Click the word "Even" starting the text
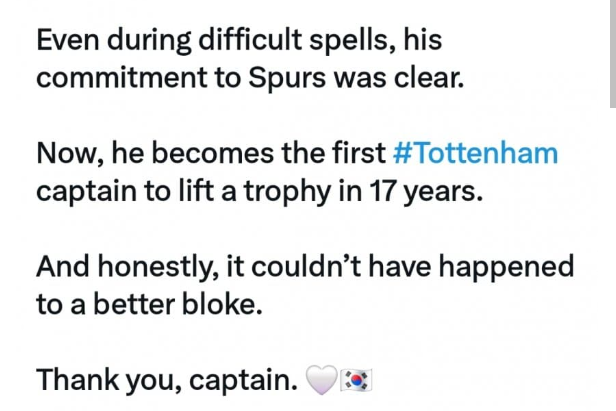The width and height of the screenshot is (616, 411). coord(68,40)
